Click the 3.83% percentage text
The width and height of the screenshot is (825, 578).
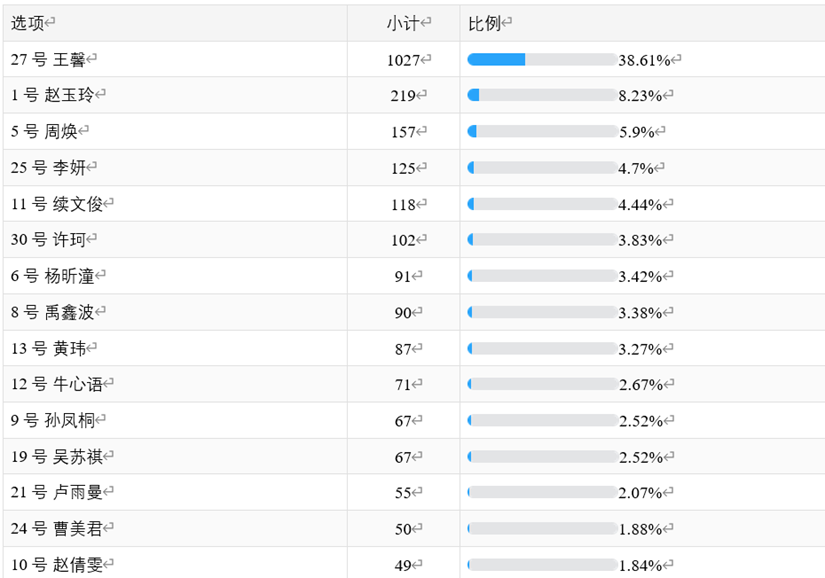pos(641,241)
